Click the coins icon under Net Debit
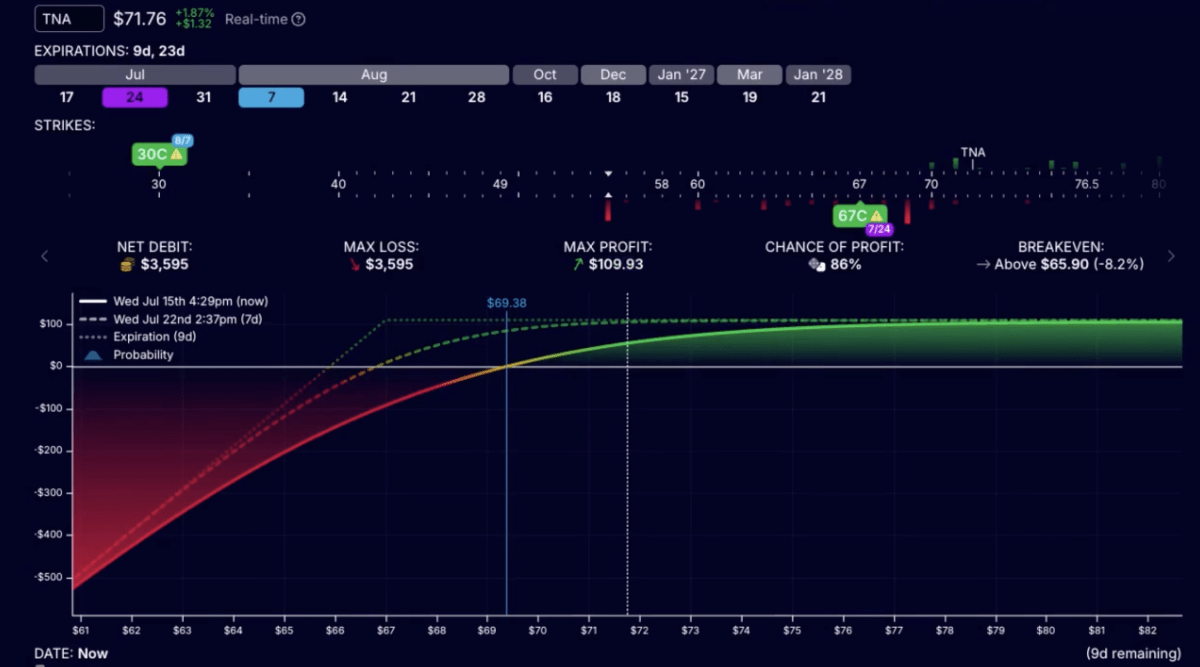This screenshot has height=667, width=1200. pos(127,265)
